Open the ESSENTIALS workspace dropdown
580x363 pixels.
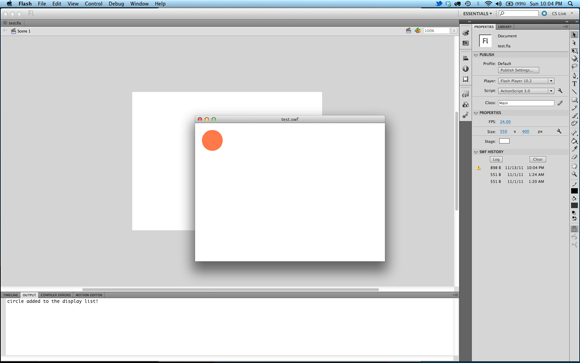click(478, 14)
